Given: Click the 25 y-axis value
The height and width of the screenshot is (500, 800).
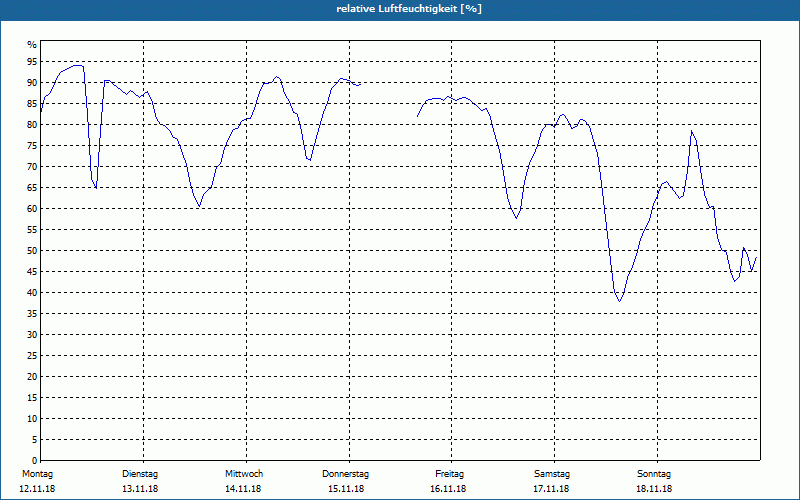Looking at the screenshot, I should (32, 356).
